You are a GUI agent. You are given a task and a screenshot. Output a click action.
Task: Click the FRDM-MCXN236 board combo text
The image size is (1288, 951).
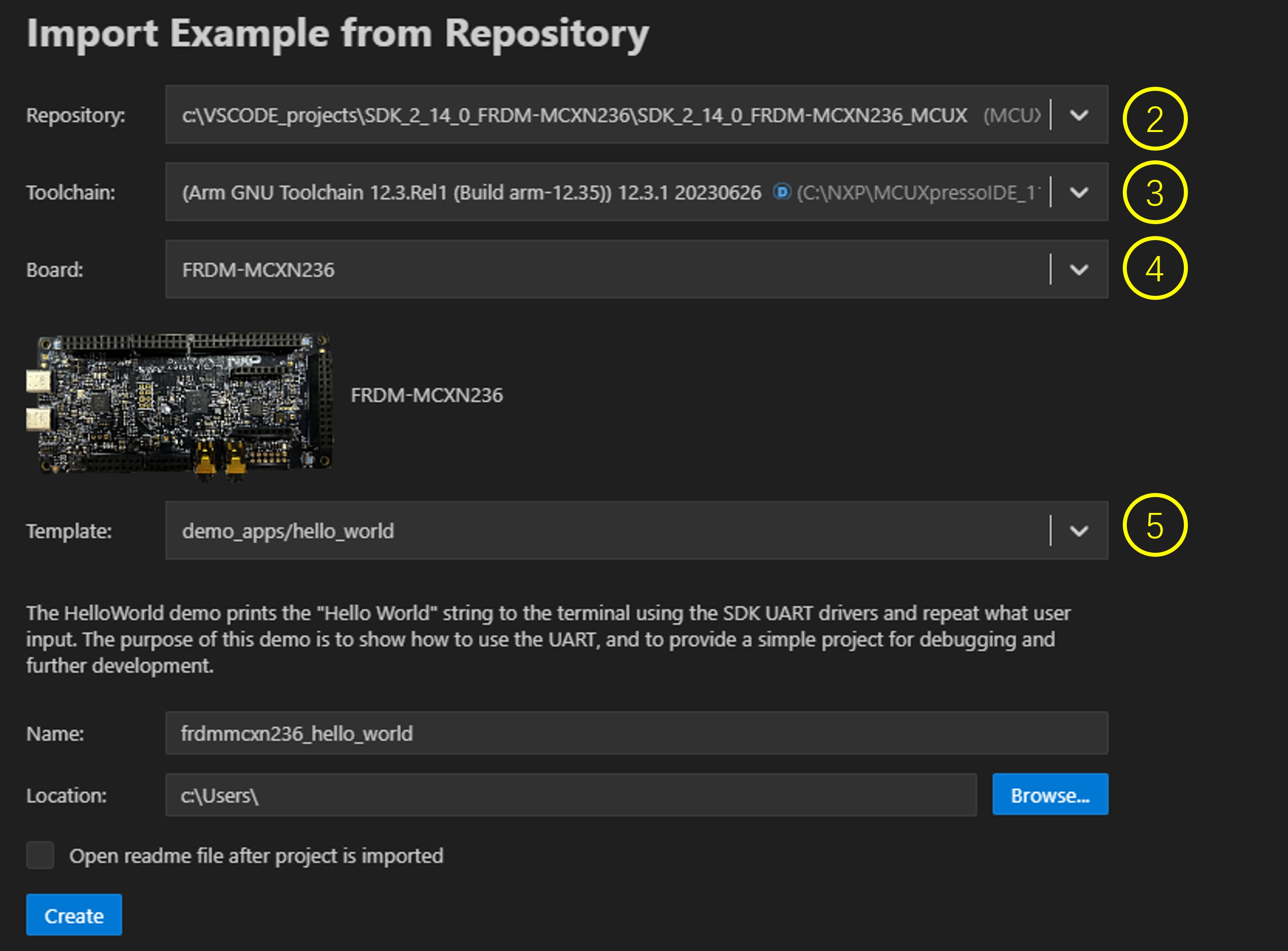tap(258, 269)
